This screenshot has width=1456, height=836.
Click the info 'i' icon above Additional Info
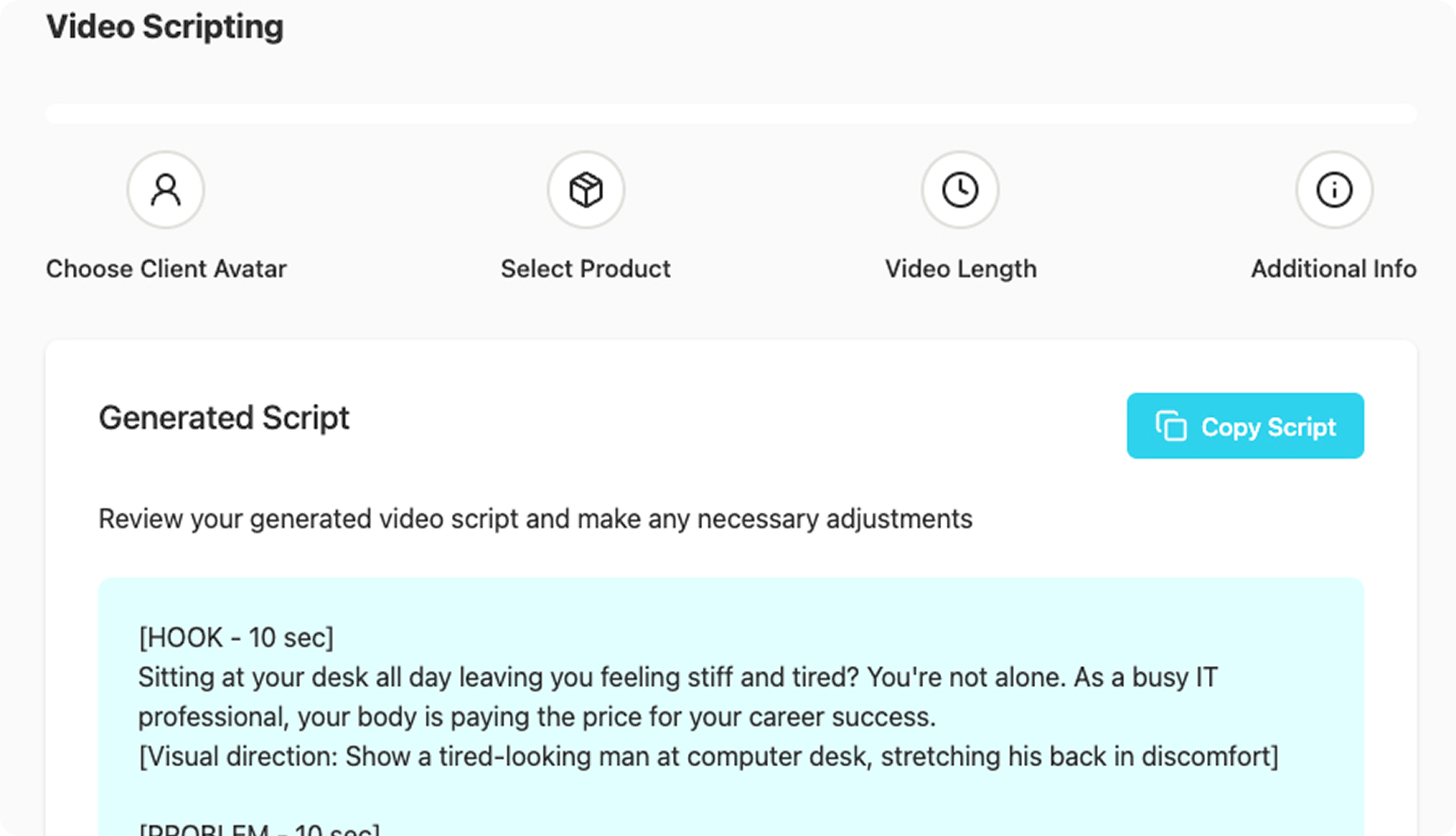coord(1334,190)
